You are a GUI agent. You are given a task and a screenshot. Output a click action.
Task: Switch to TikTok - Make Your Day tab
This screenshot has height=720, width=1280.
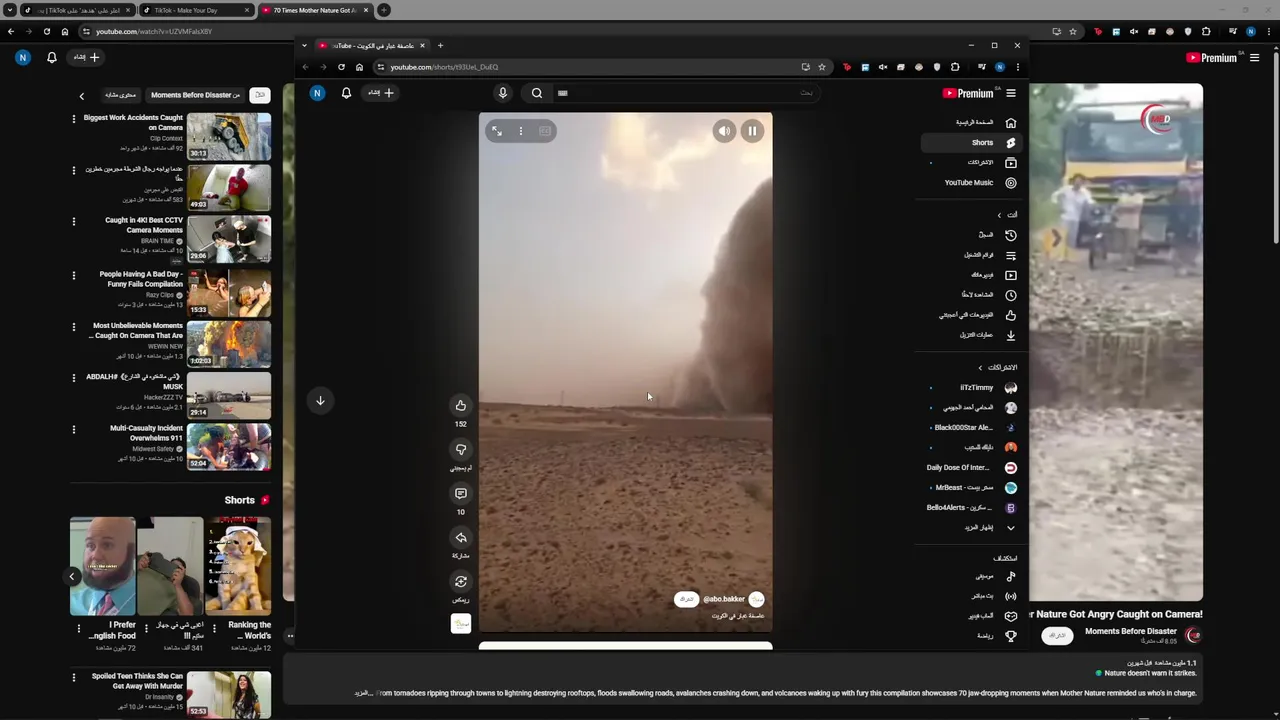click(195, 10)
